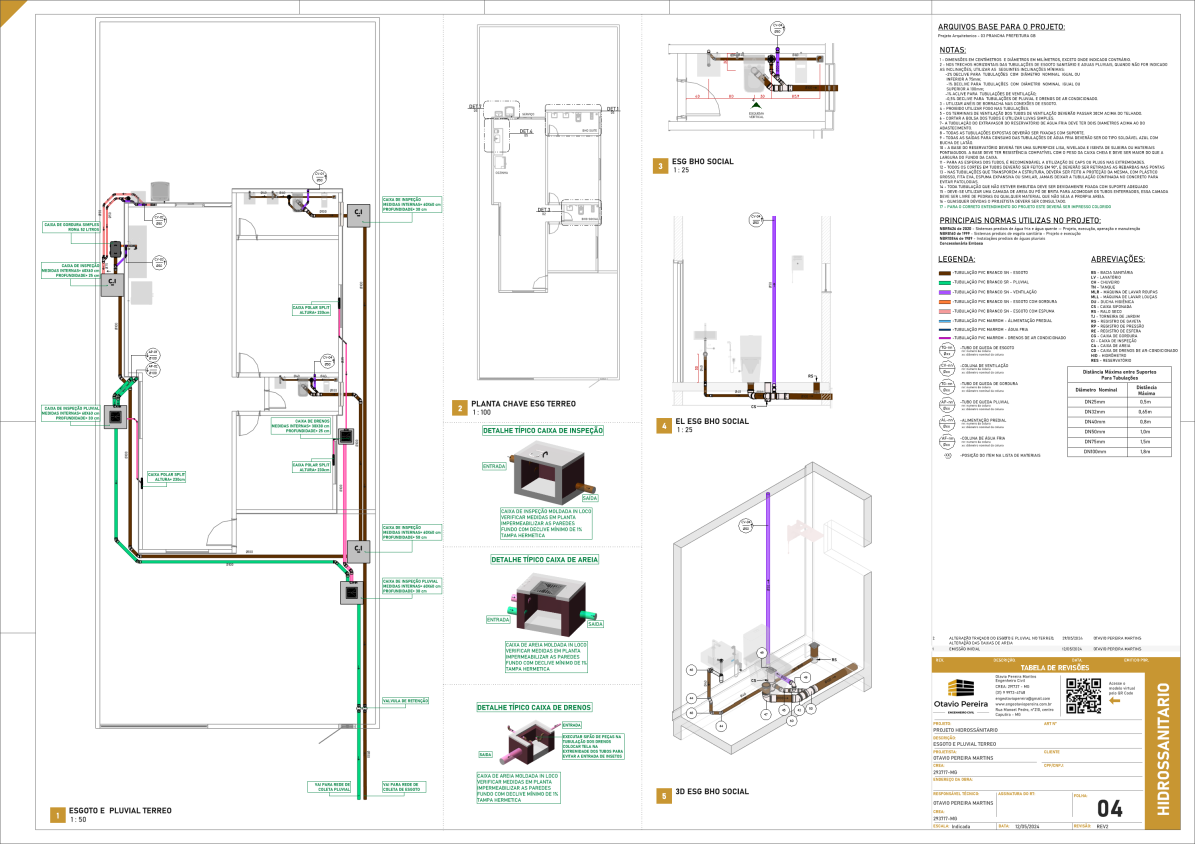This screenshot has height=844, width=1195.
Task: Click the ARQUIVOS BASE PARA O PROJETO heading
Action: click(1001, 26)
